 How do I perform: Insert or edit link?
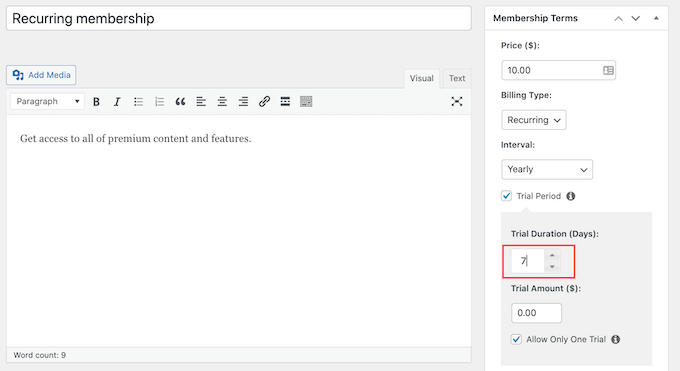tap(264, 102)
